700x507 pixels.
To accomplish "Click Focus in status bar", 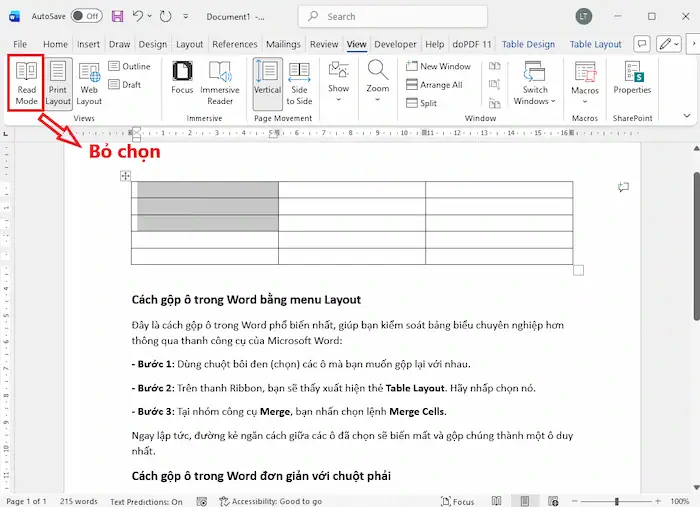I will 458,502.
